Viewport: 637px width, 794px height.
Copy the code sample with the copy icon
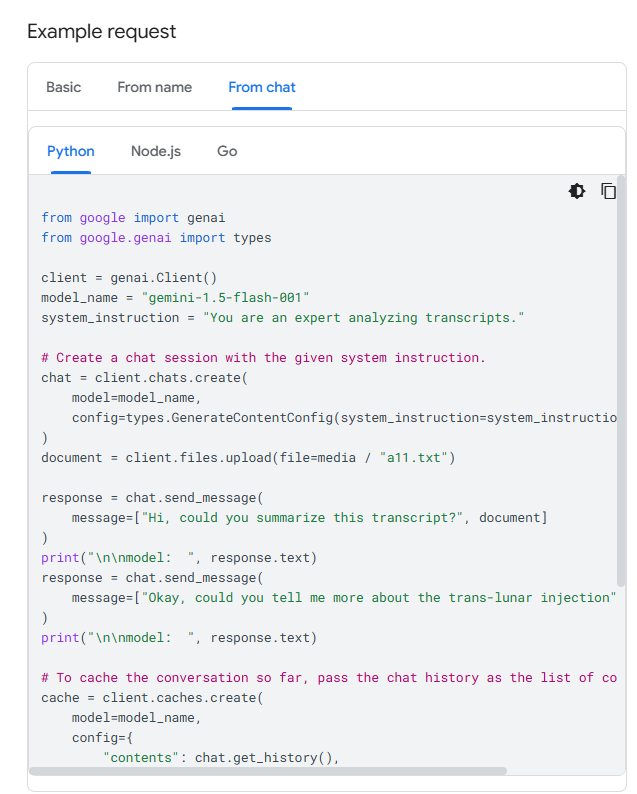[x=608, y=191]
